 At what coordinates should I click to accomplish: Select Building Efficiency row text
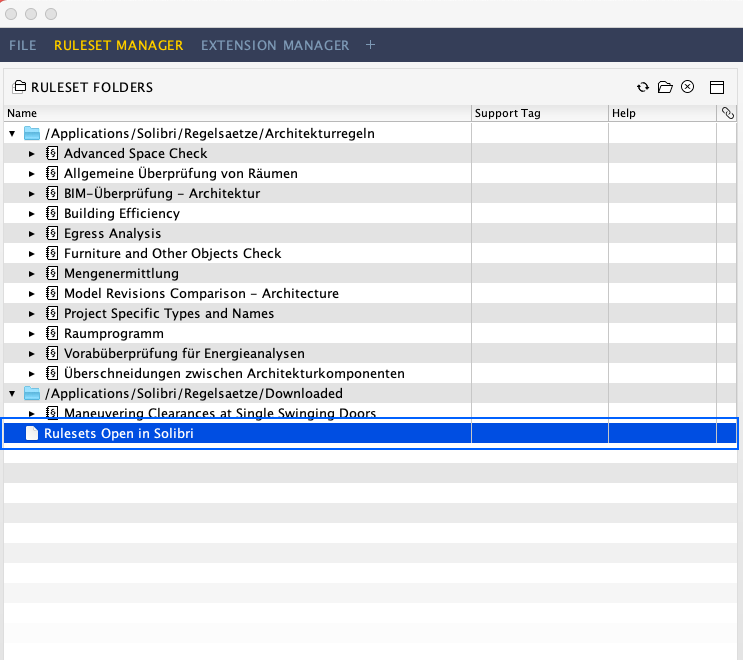coord(122,213)
